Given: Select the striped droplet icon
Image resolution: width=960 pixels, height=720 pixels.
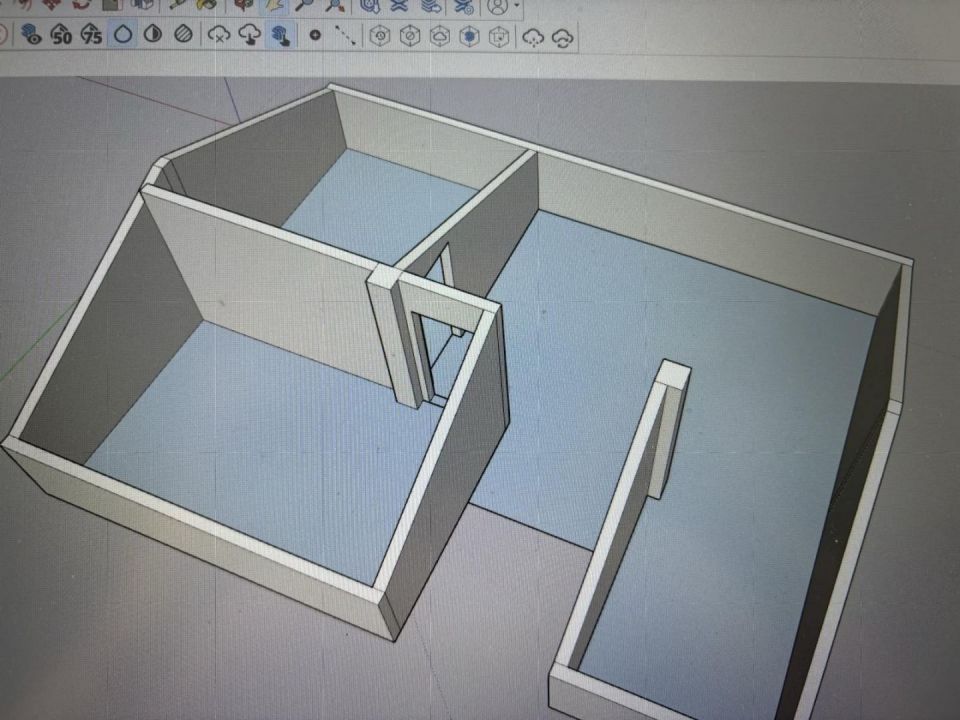Looking at the screenshot, I should pos(182,36).
